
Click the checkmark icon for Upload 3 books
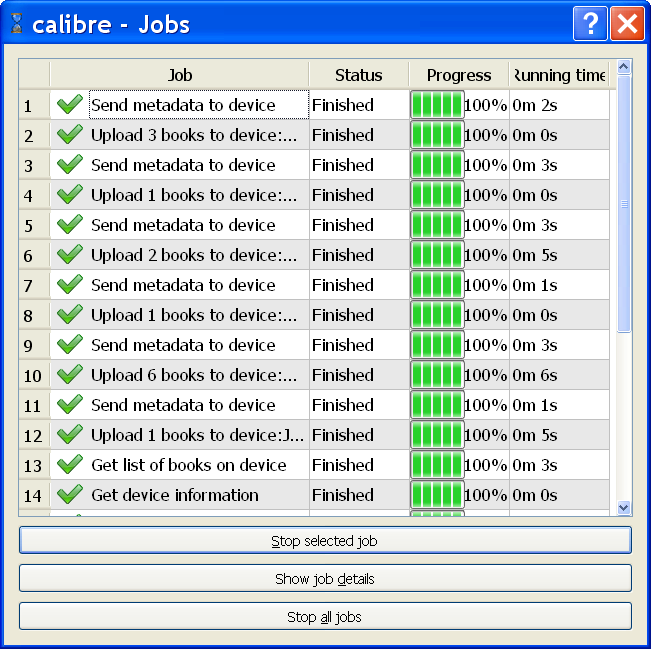[x=70, y=134]
